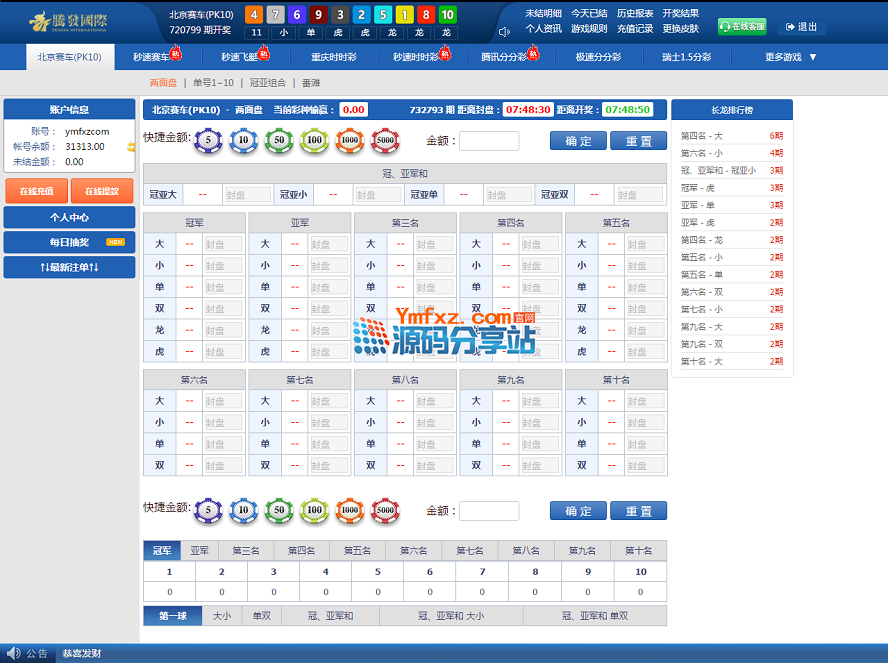Pick the green 50 chip in top row
Viewport: 888px width, 663px height.
(278, 141)
